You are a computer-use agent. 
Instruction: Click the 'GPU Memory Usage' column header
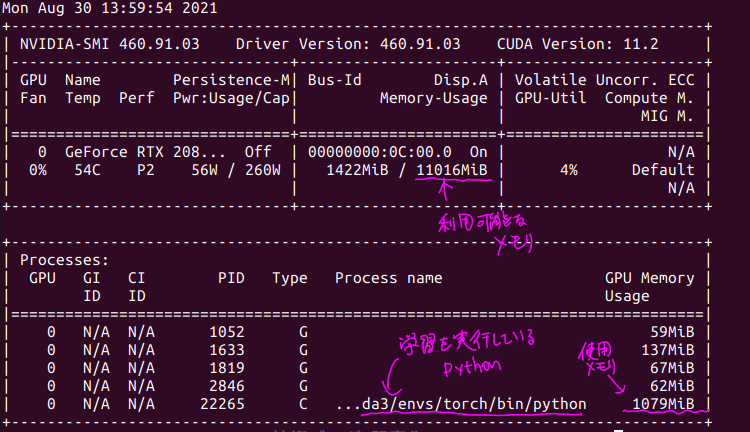(649, 287)
